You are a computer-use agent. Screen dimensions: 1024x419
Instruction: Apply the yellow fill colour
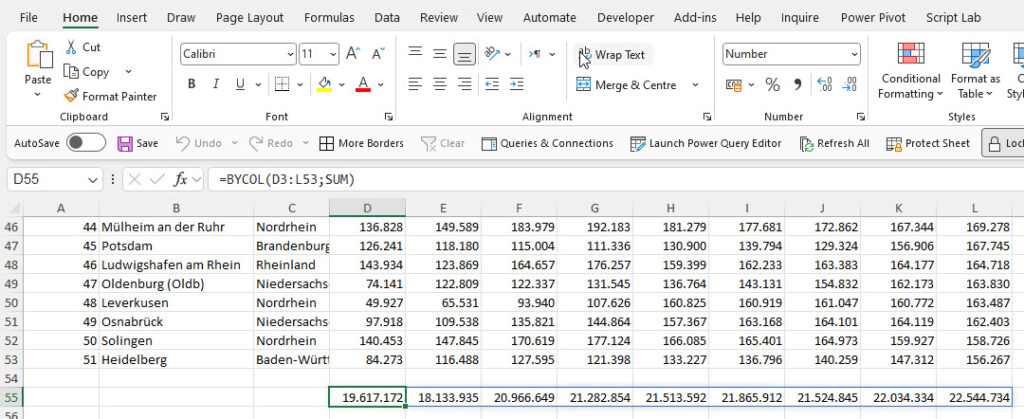pyautogui.click(x=324, y=85)
